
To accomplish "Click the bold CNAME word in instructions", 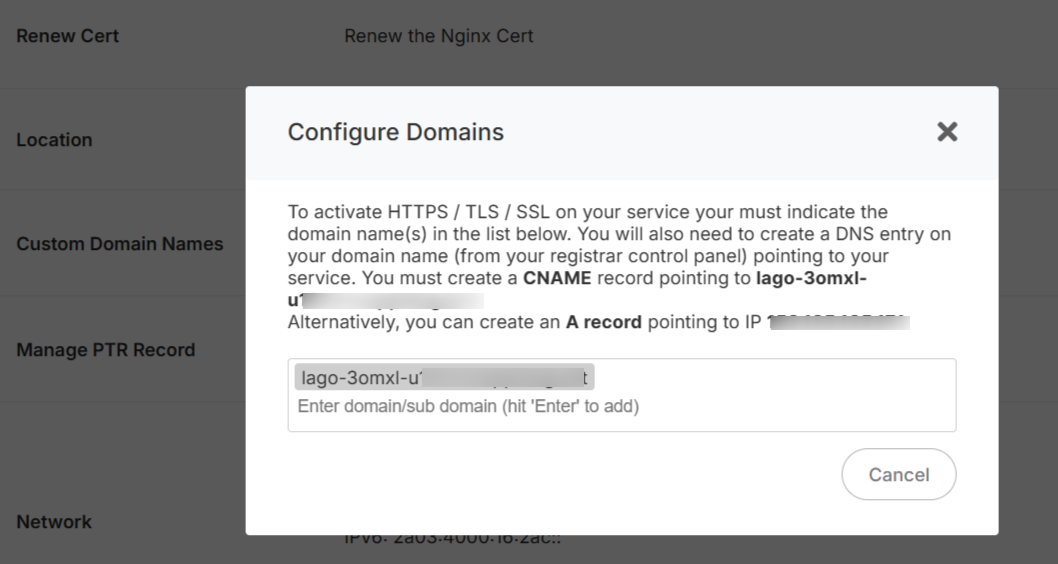I will point(557,278).
